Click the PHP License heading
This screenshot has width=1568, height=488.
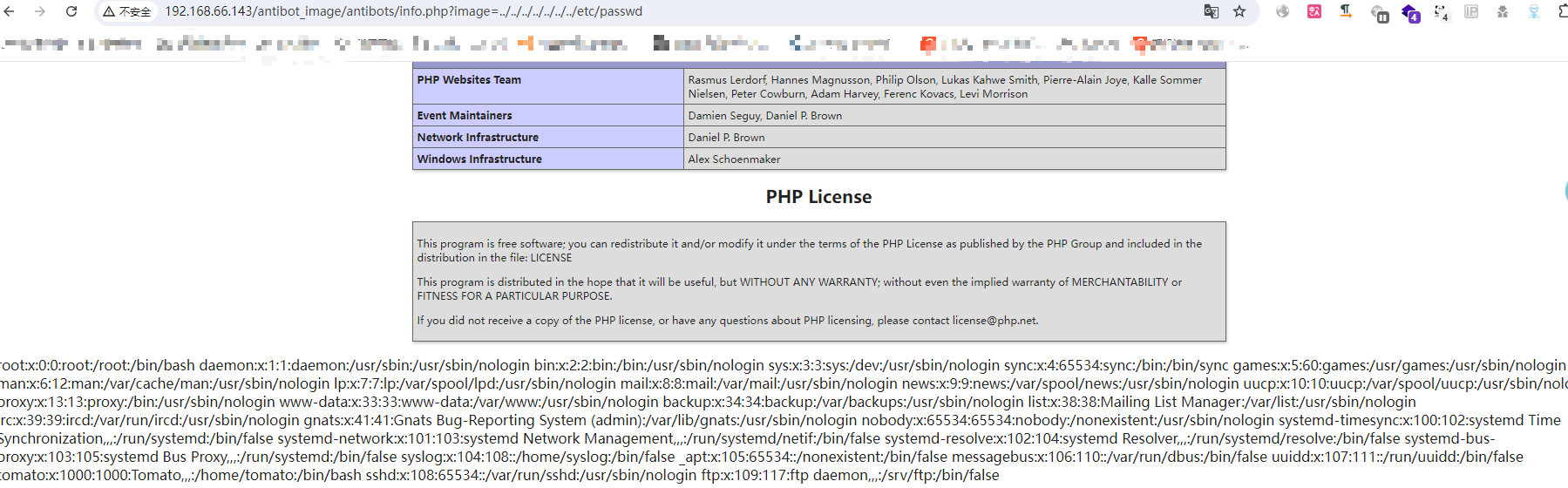coord(818,197)
